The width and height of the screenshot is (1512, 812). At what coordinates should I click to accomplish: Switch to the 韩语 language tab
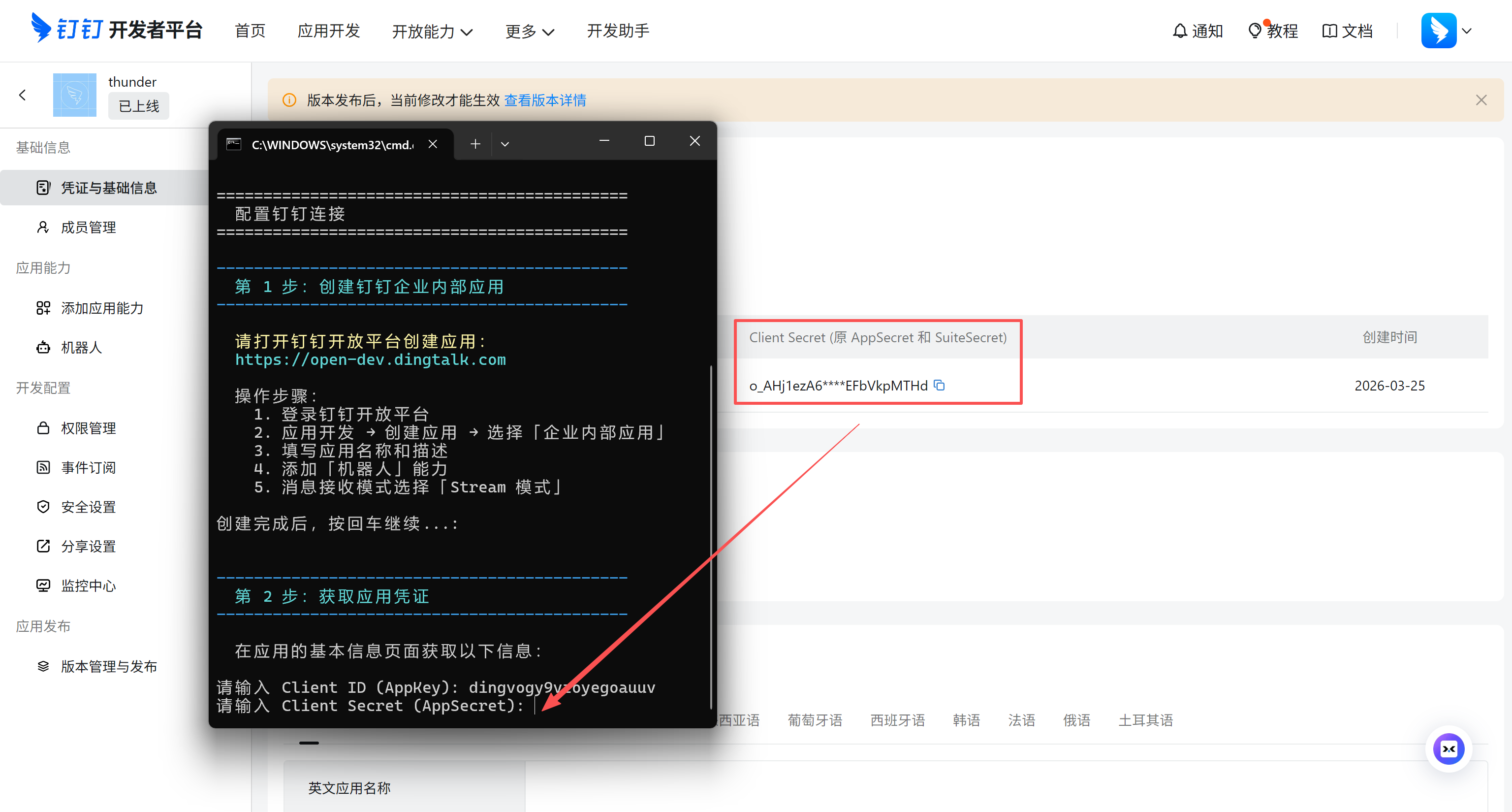pos(966,720)
